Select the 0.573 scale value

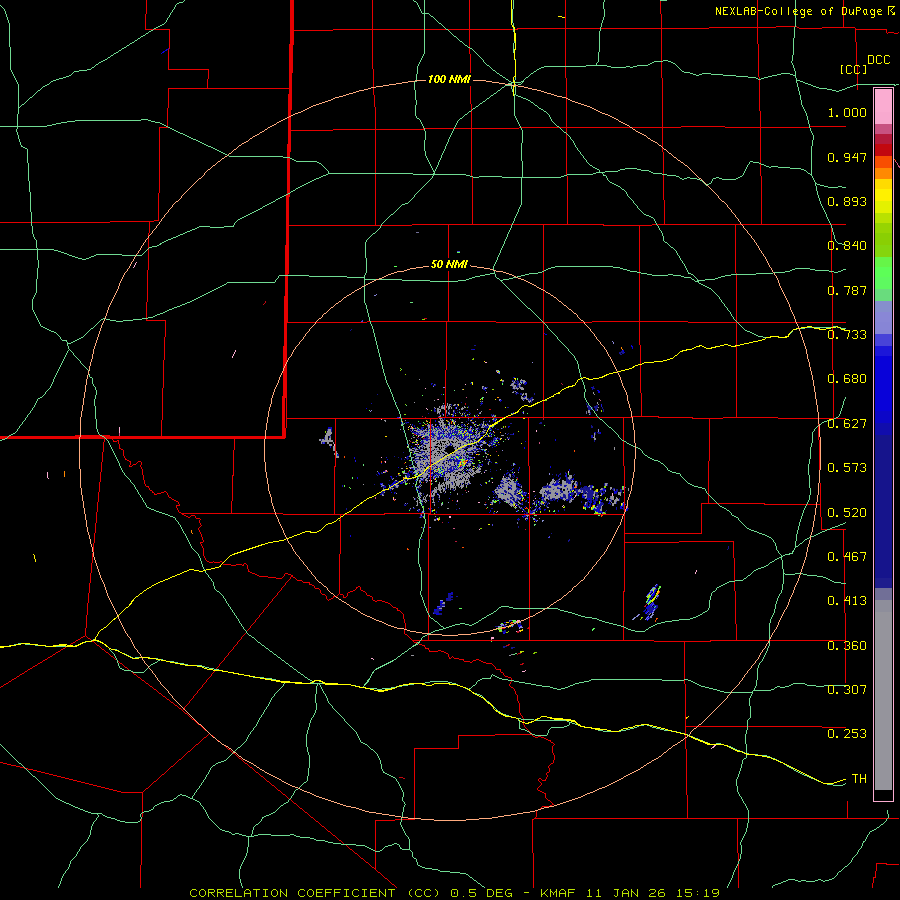(847, 468)
